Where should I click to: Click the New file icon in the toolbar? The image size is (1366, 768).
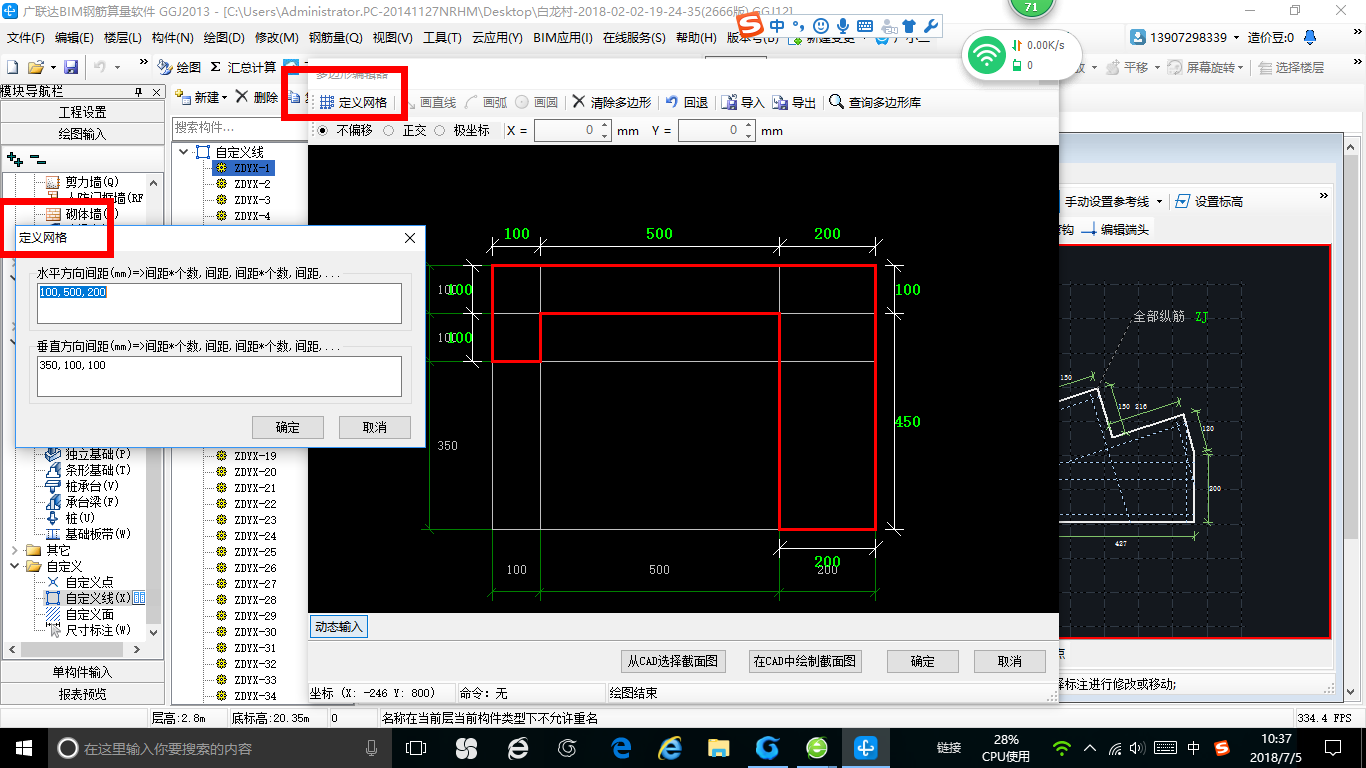(x=12, y=67)
